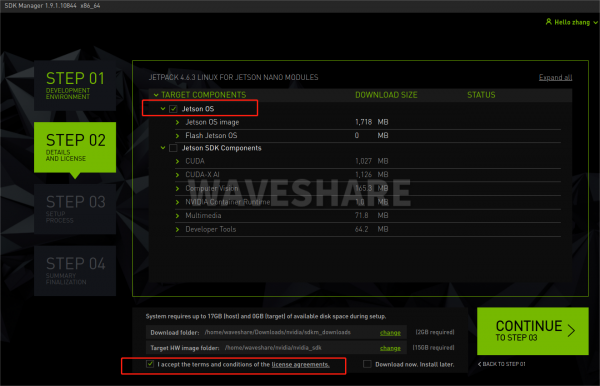Click the user profile icon beside Hello zhang

548,22
